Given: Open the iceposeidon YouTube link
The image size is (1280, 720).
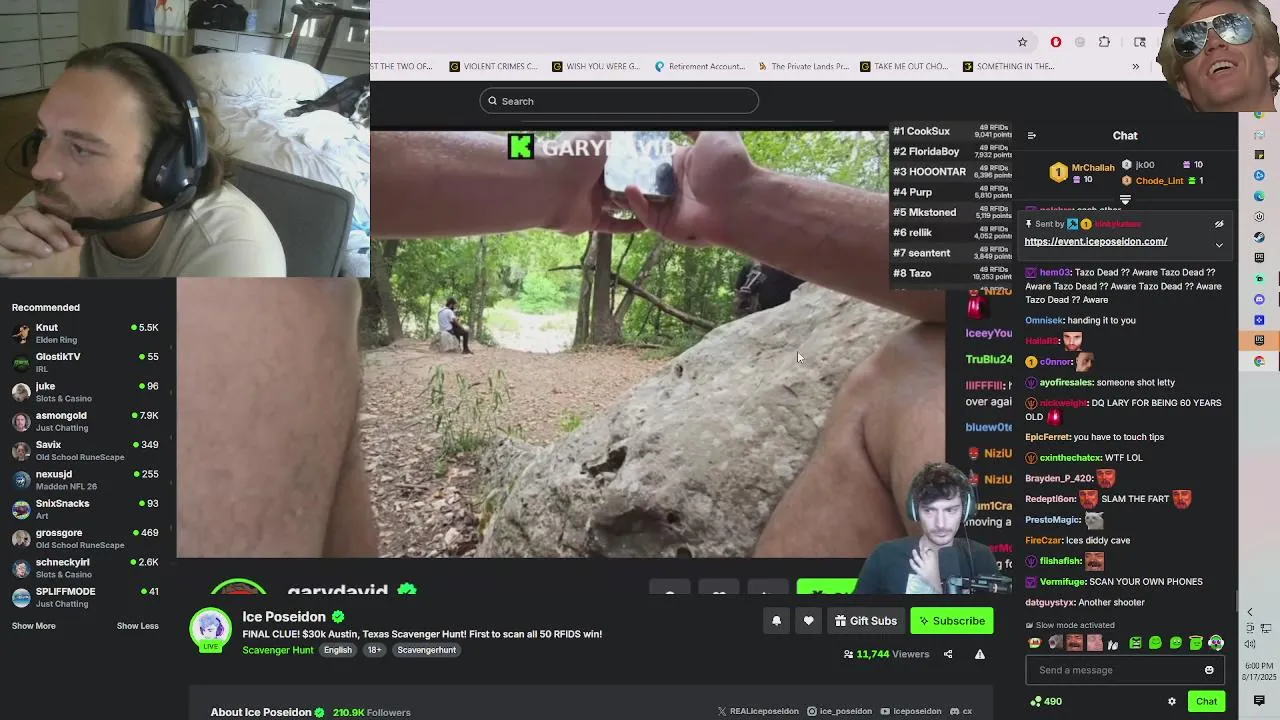Looking at the screenshot, I should click(911, 711).
